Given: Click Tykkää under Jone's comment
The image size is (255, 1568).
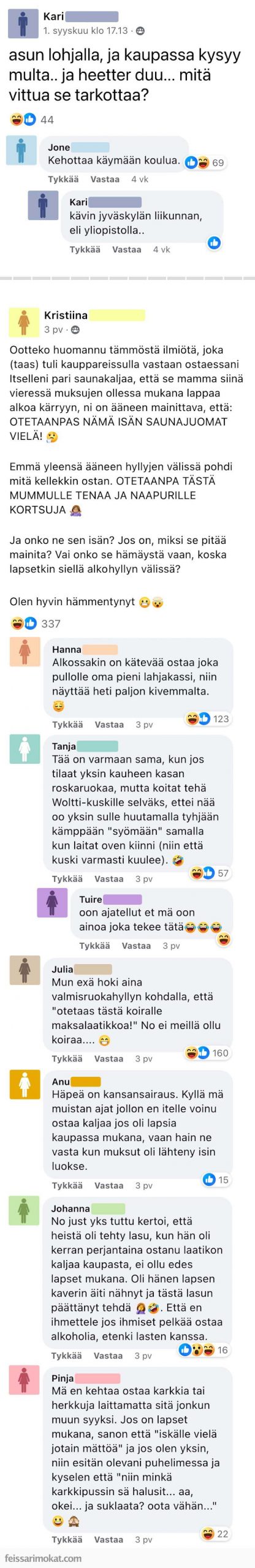Looking at the screenshot, I should click(63, 179).
